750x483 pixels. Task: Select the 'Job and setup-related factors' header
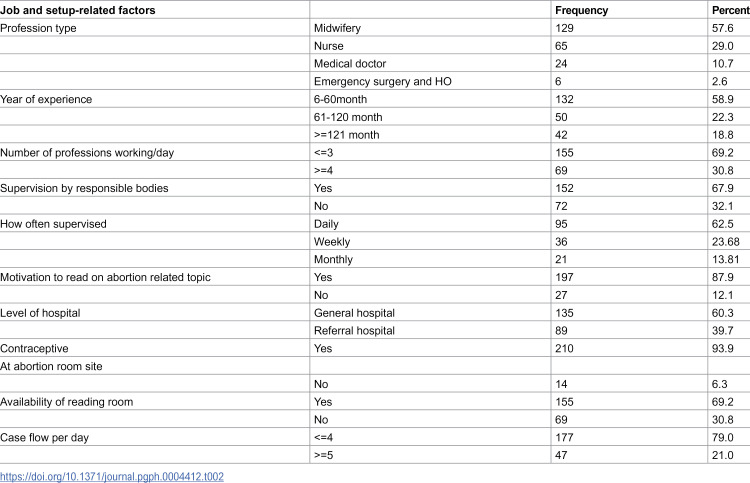click(78, 11)
